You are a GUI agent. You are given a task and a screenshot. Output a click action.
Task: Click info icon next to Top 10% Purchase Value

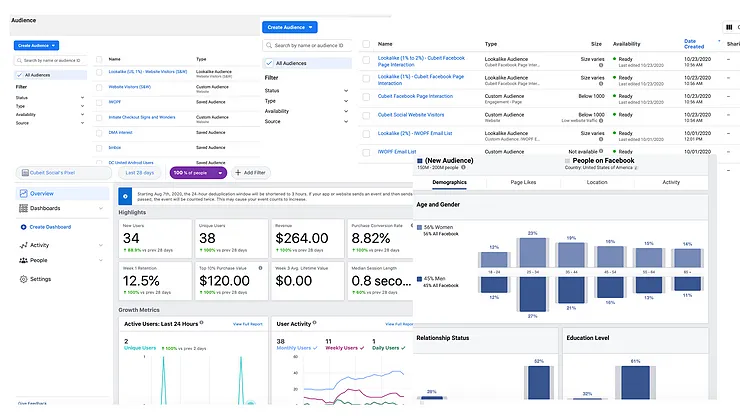pos(260,268)
